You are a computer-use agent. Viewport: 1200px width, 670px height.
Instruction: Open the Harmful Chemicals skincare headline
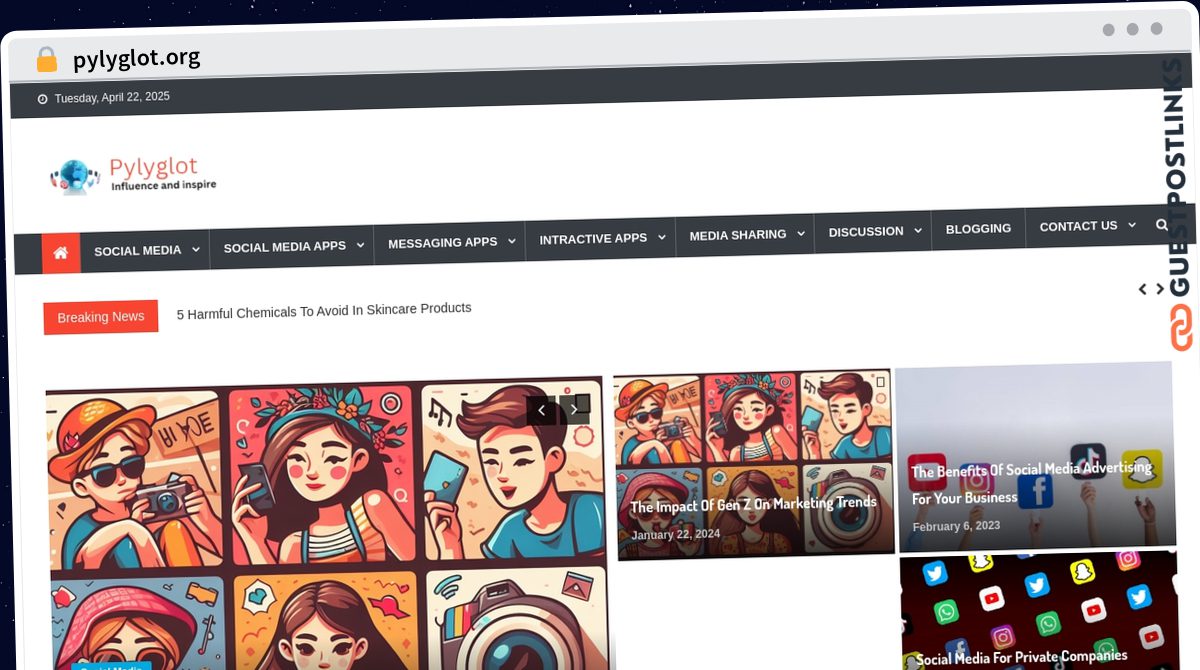[324, 310]
